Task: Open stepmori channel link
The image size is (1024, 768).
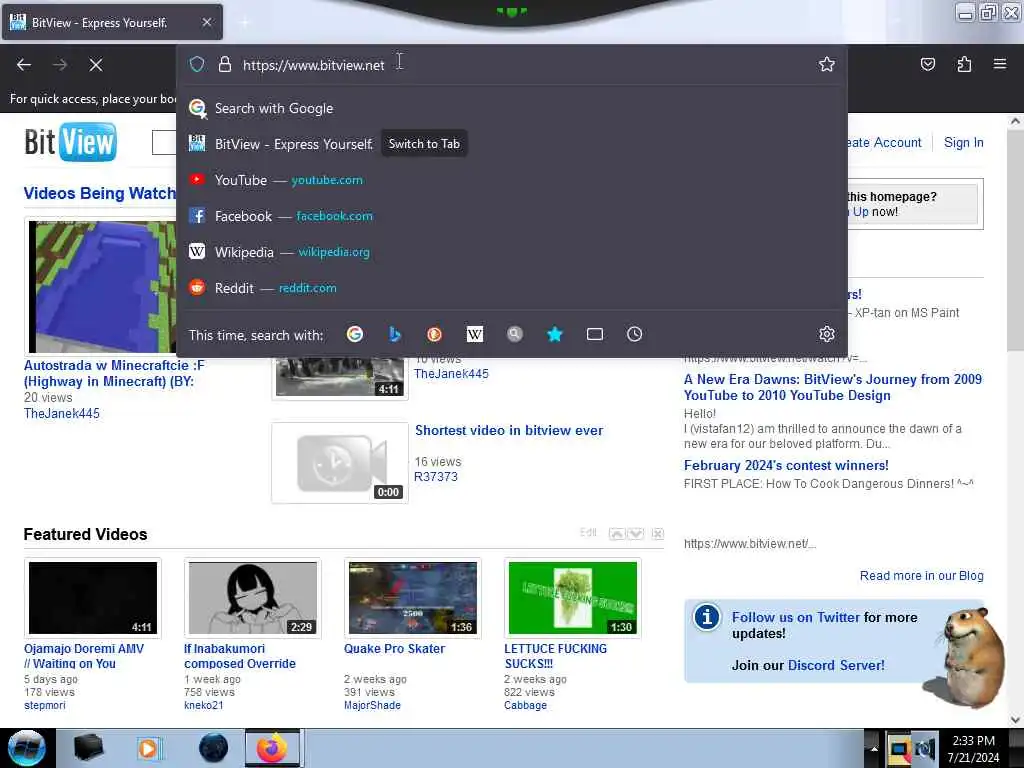Action: coord(44,705)
